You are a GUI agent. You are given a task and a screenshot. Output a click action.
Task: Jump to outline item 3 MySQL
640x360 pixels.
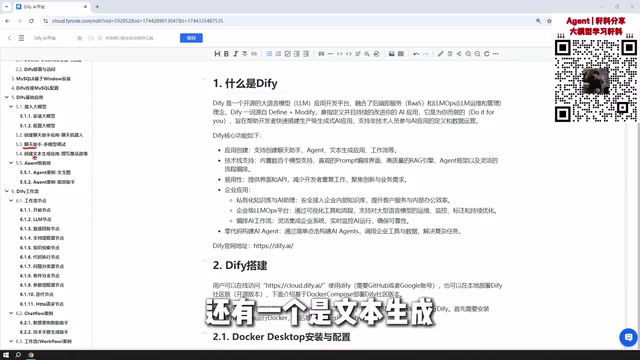[x=41, y=78]
